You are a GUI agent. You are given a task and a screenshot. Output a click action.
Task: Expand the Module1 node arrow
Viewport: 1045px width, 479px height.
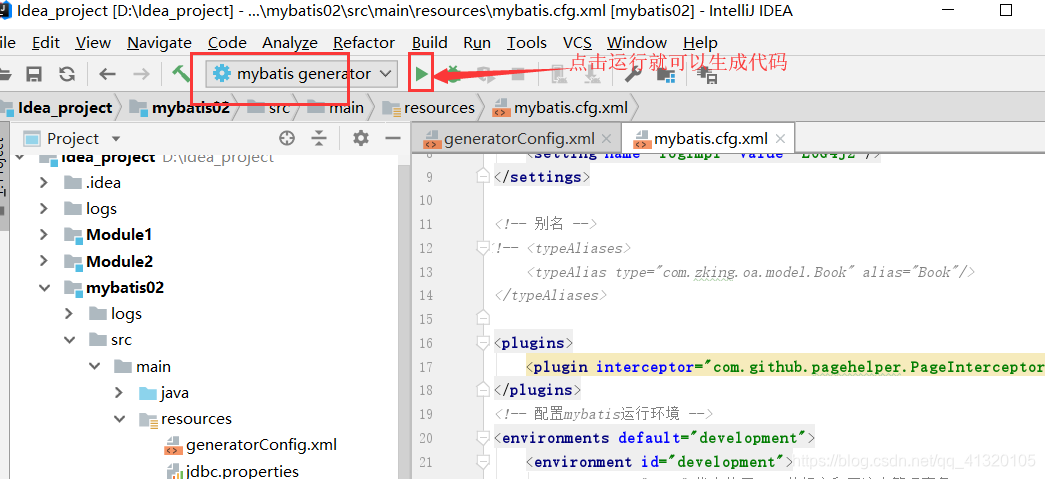[43, 235]
